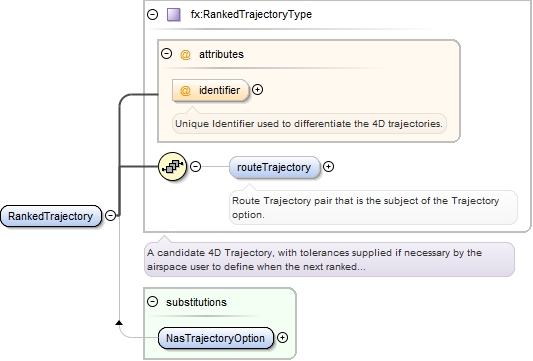
Task: Collapse the attributes group
Action: pyautogui.click(x=167, y=54)
